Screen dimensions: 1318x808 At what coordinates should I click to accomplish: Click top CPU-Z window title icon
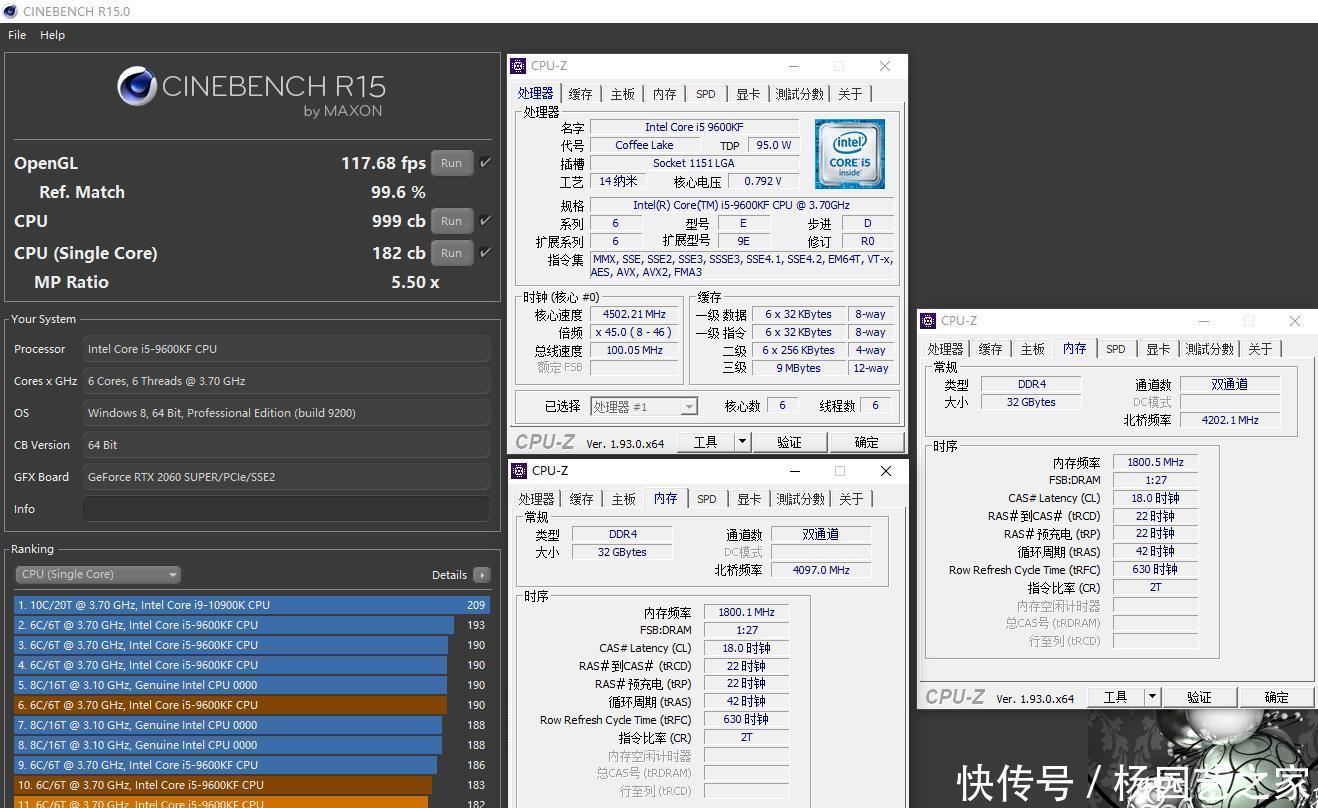(518, 66)
